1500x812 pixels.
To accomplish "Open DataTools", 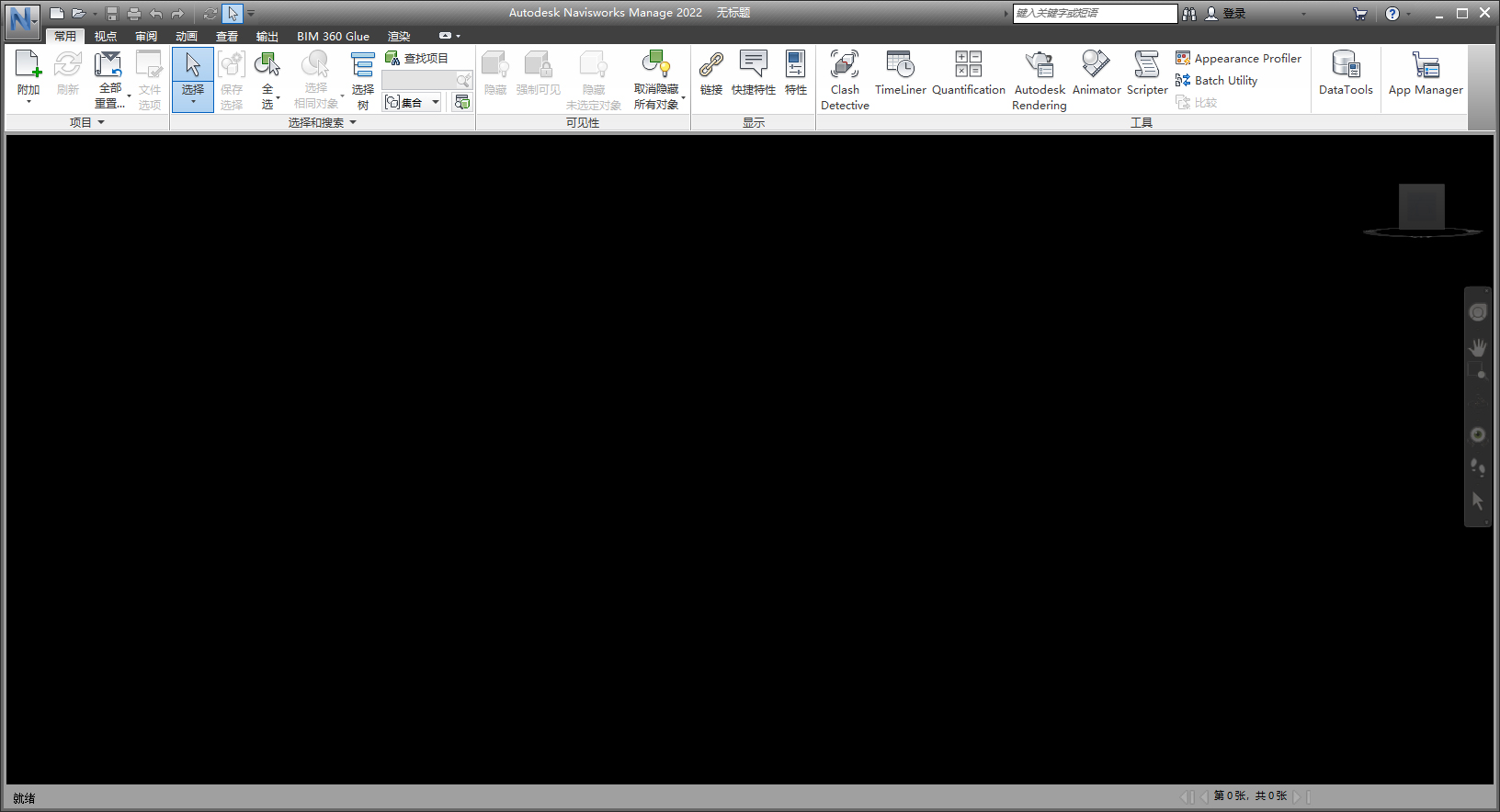I will coord(1346,73).
